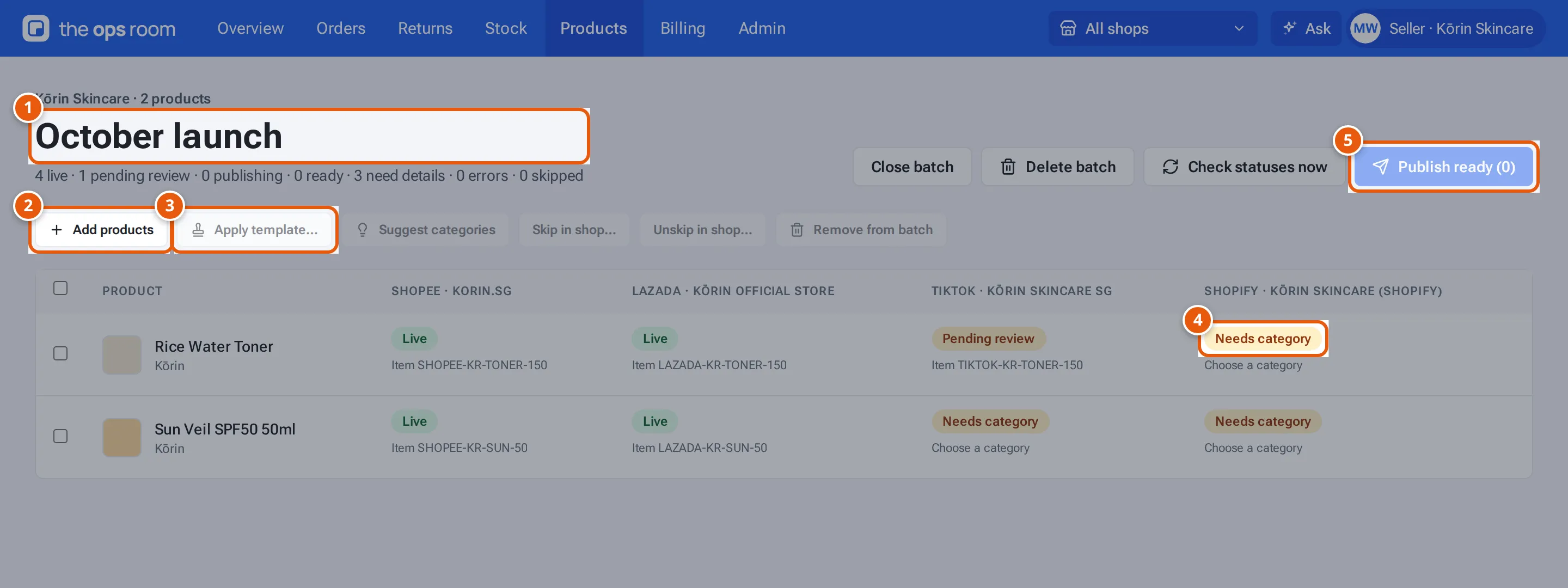Click Sun Veil Shopify Needs category badge
1568x588 pixels.
pos(1263,421)
